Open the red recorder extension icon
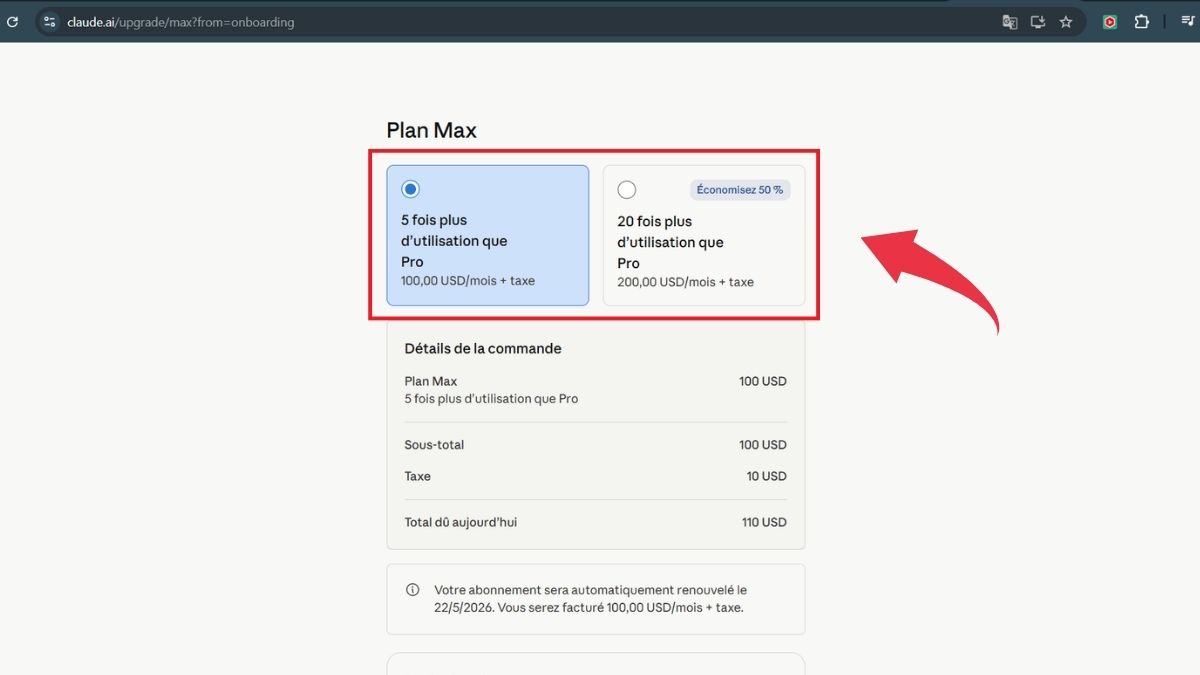 point(1110,22)
